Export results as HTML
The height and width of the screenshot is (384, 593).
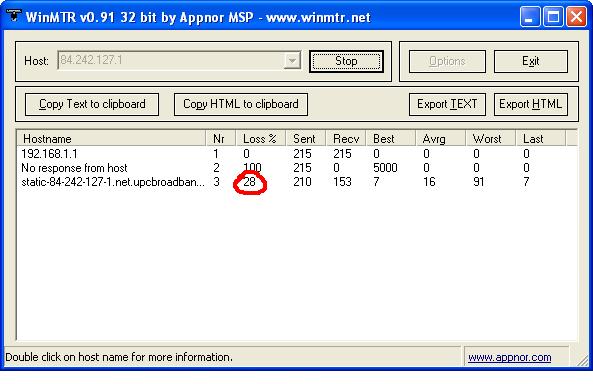click(531, 104)
